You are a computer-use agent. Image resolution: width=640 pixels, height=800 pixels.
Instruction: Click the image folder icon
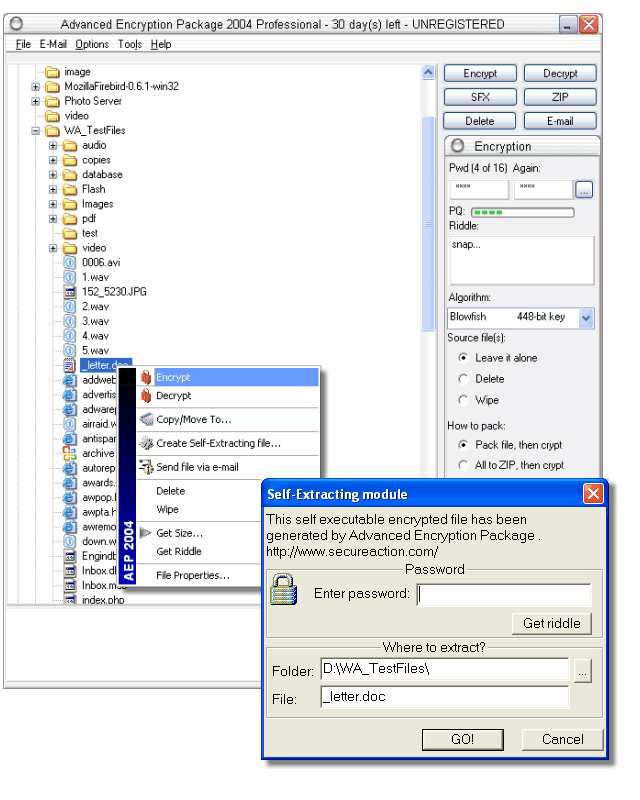pyautogui.click(x=52, y=72)
